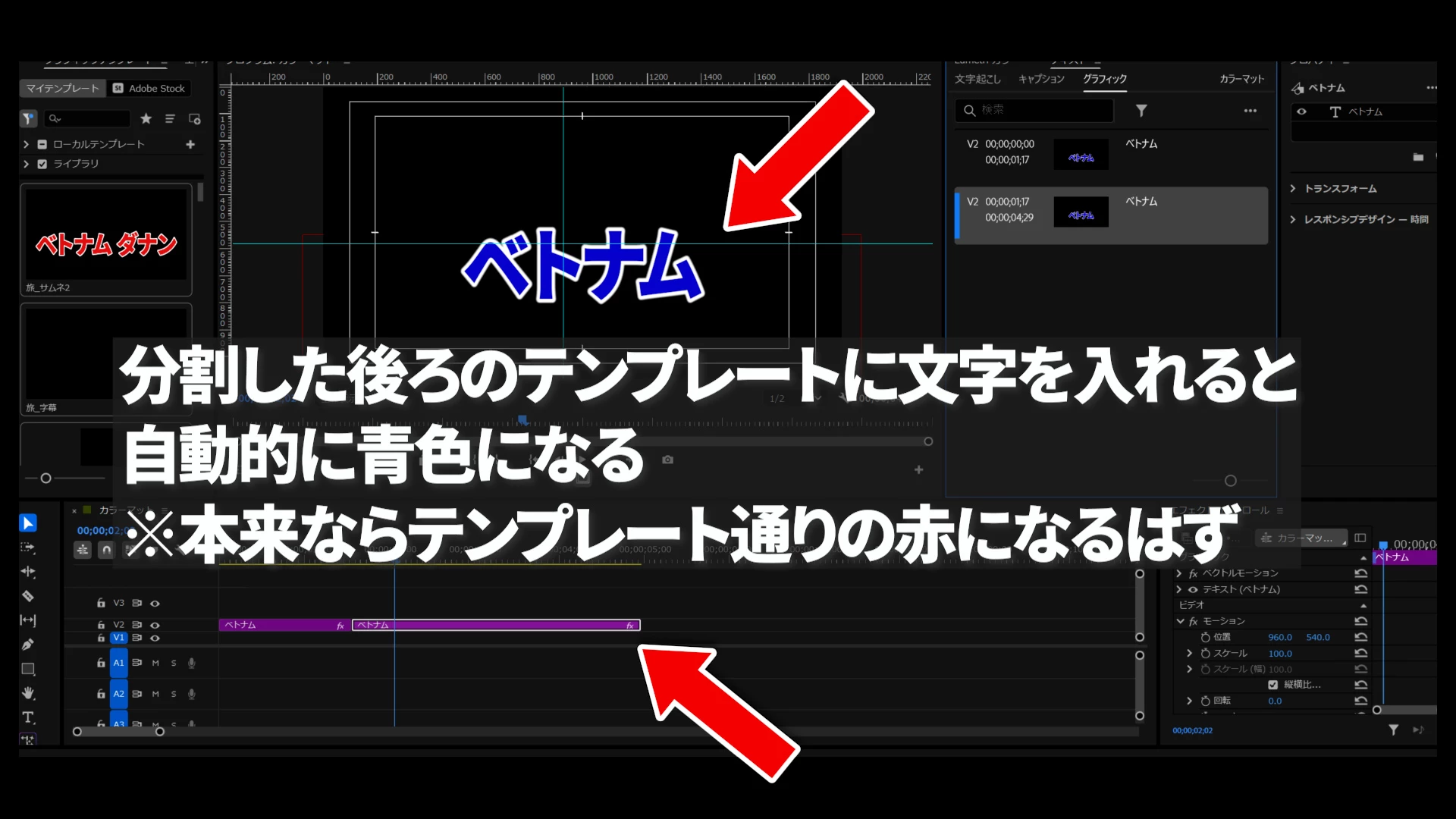The width and height of the screenshot is (1456, 819).
Task: Toggle V3 track visibility eye
Action: coord(155,604)
